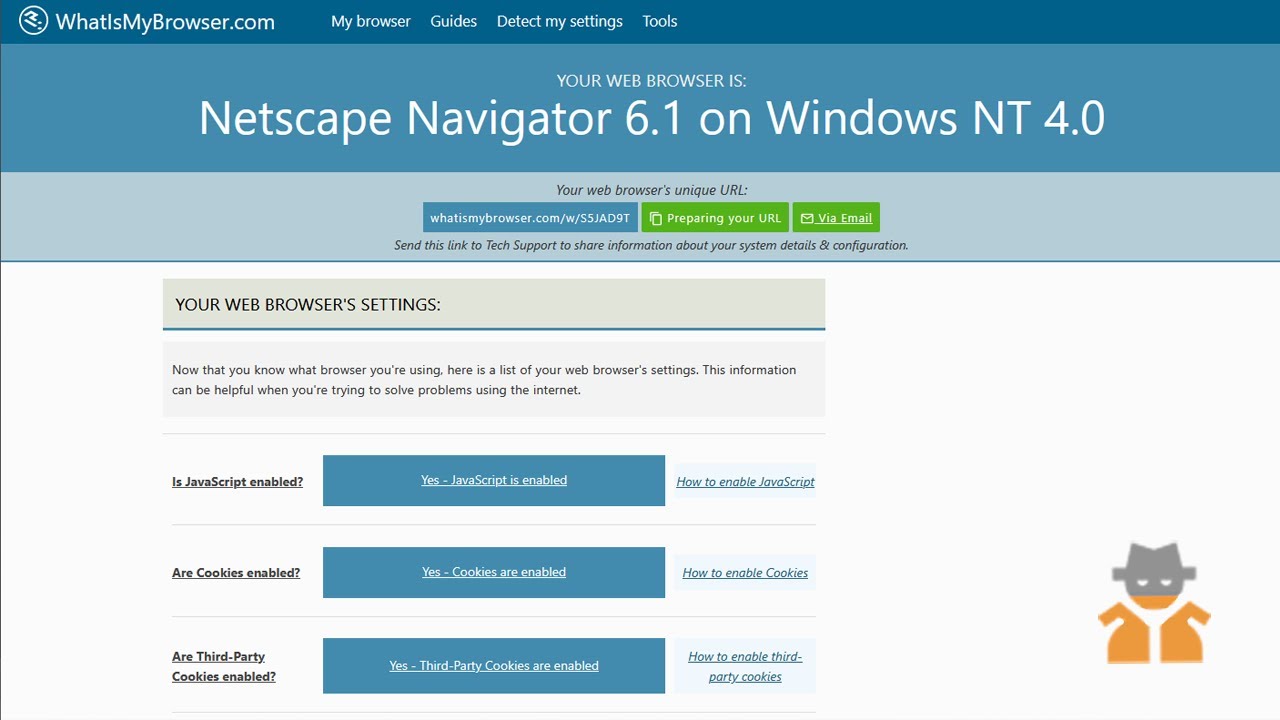Open Are Third-Party Cookies enabled? link

click(x=224, y=666)
